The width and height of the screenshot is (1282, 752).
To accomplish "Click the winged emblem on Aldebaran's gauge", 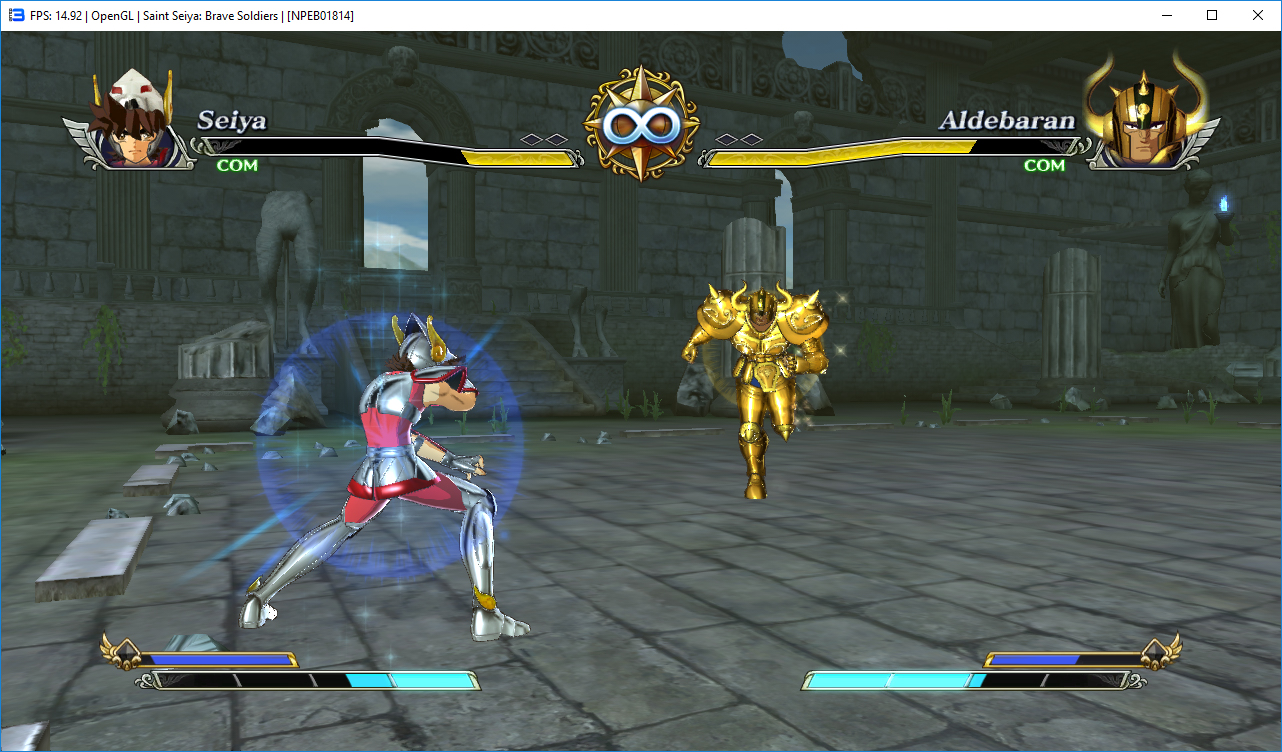I will tap(1161, 652).
